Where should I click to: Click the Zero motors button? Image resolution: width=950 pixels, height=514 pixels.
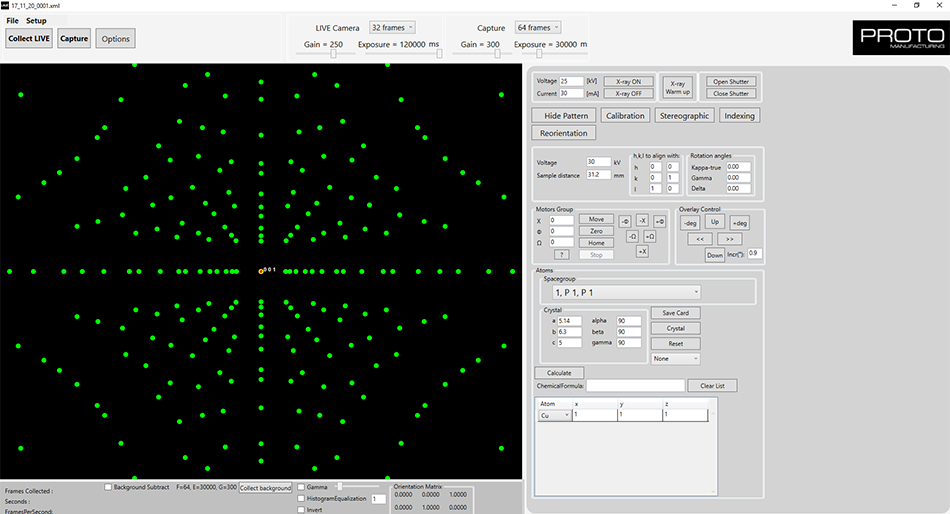pyautogui.click(x=596, y=231)
